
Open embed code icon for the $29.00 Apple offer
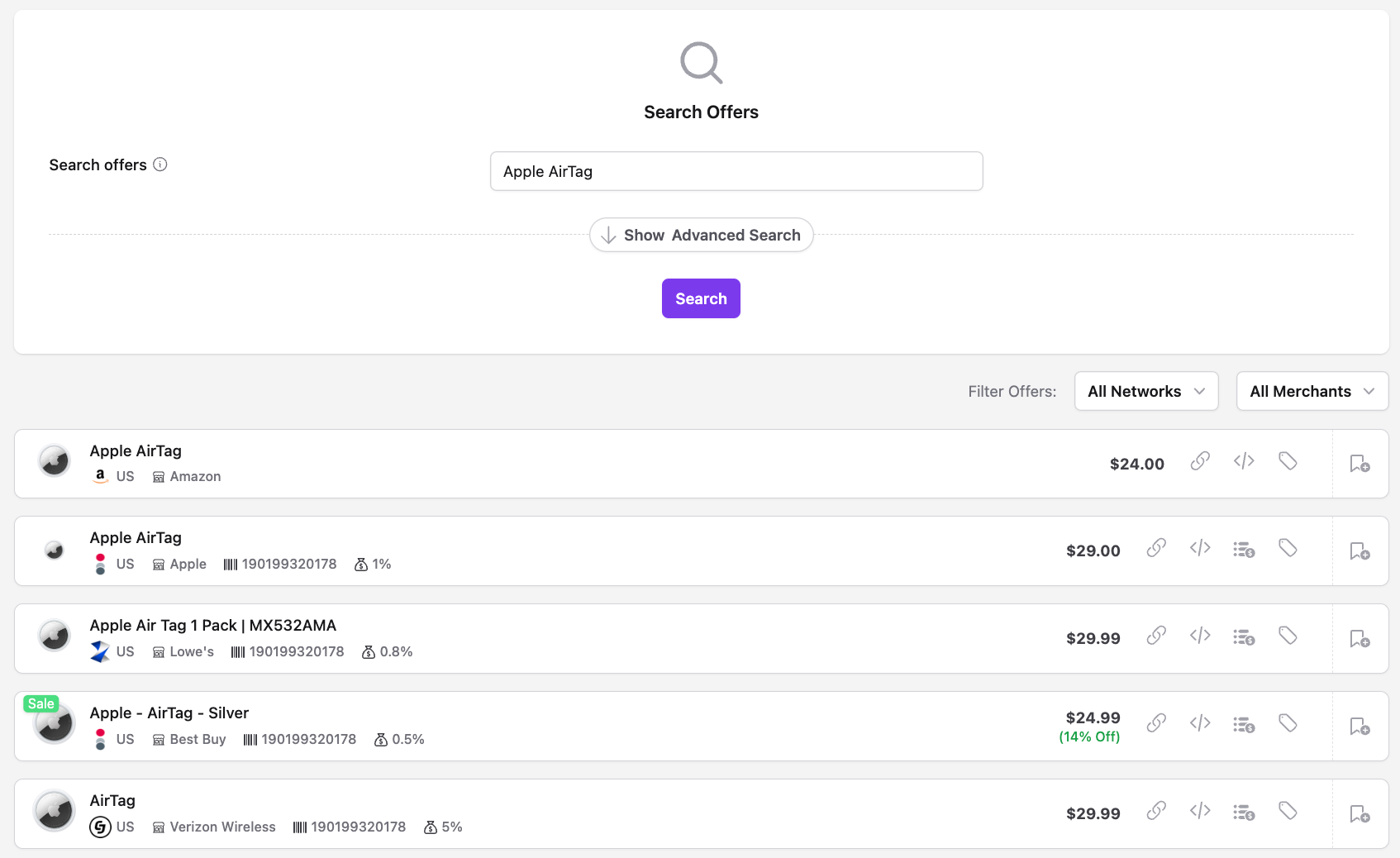(1200, 548)
